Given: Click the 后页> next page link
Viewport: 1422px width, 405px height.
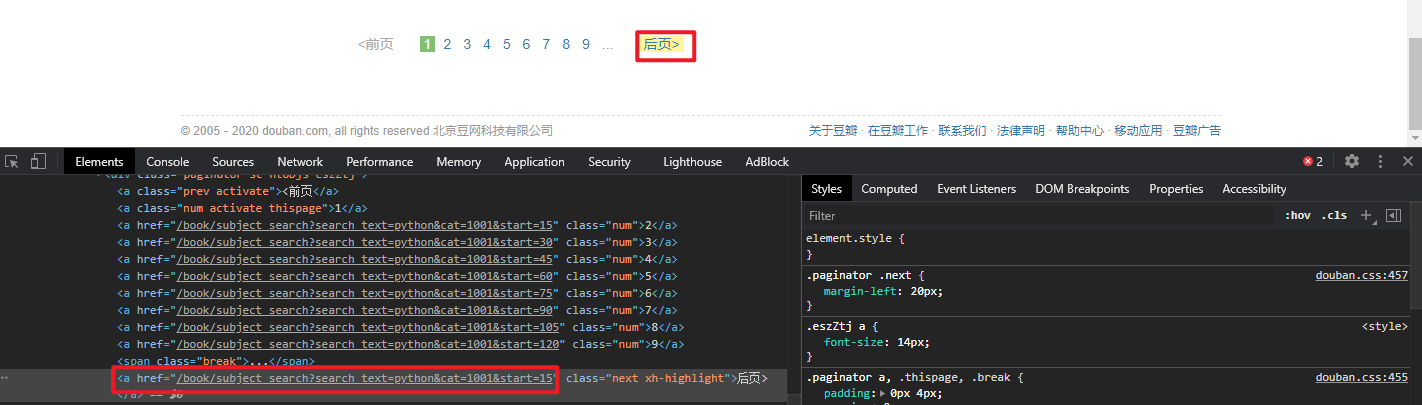Looking at the screenshot, I should tap(662, 44).
